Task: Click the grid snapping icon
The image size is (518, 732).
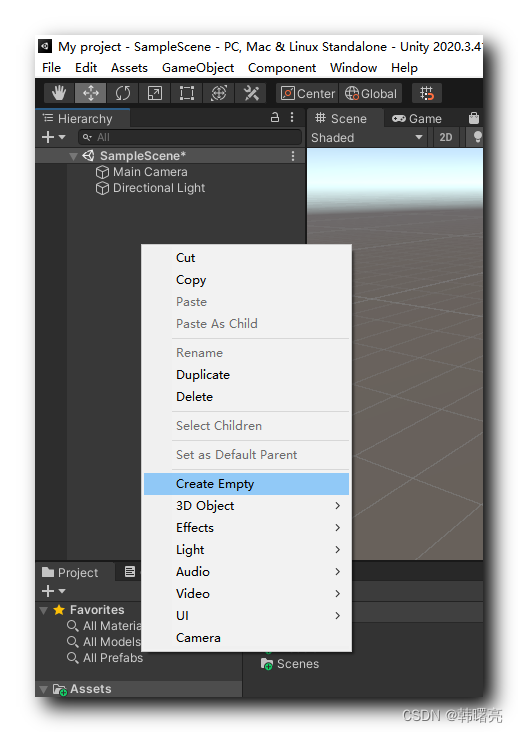Action: [x=427, y=93]
